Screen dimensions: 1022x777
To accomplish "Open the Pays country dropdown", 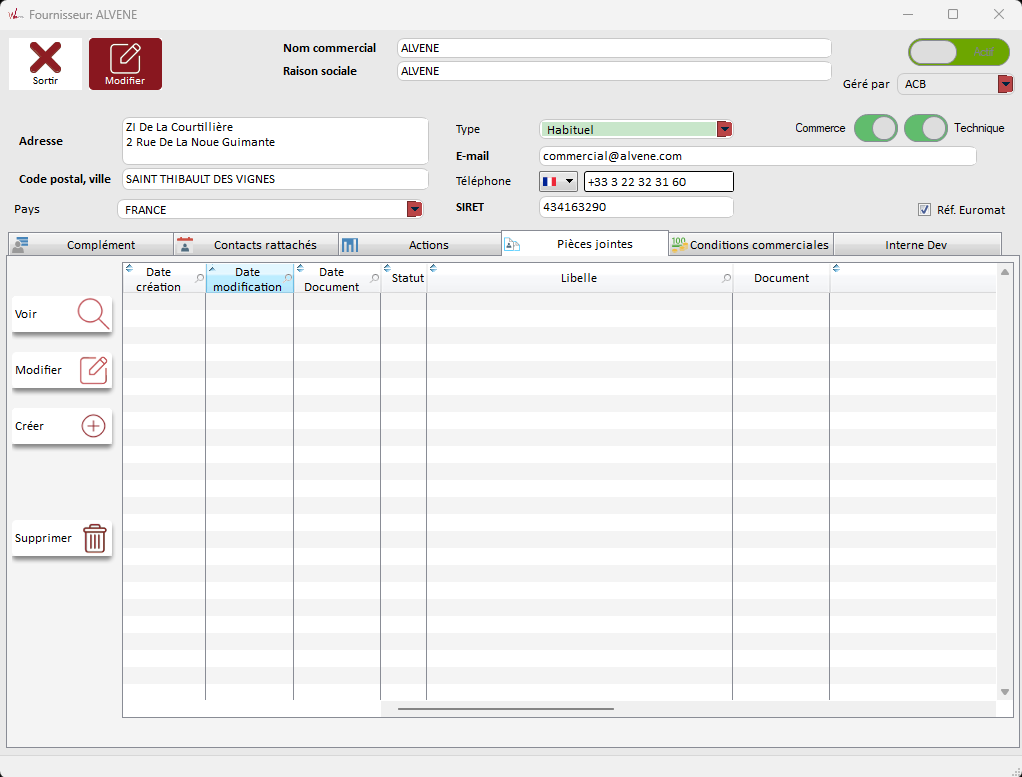I will (413, 209).
